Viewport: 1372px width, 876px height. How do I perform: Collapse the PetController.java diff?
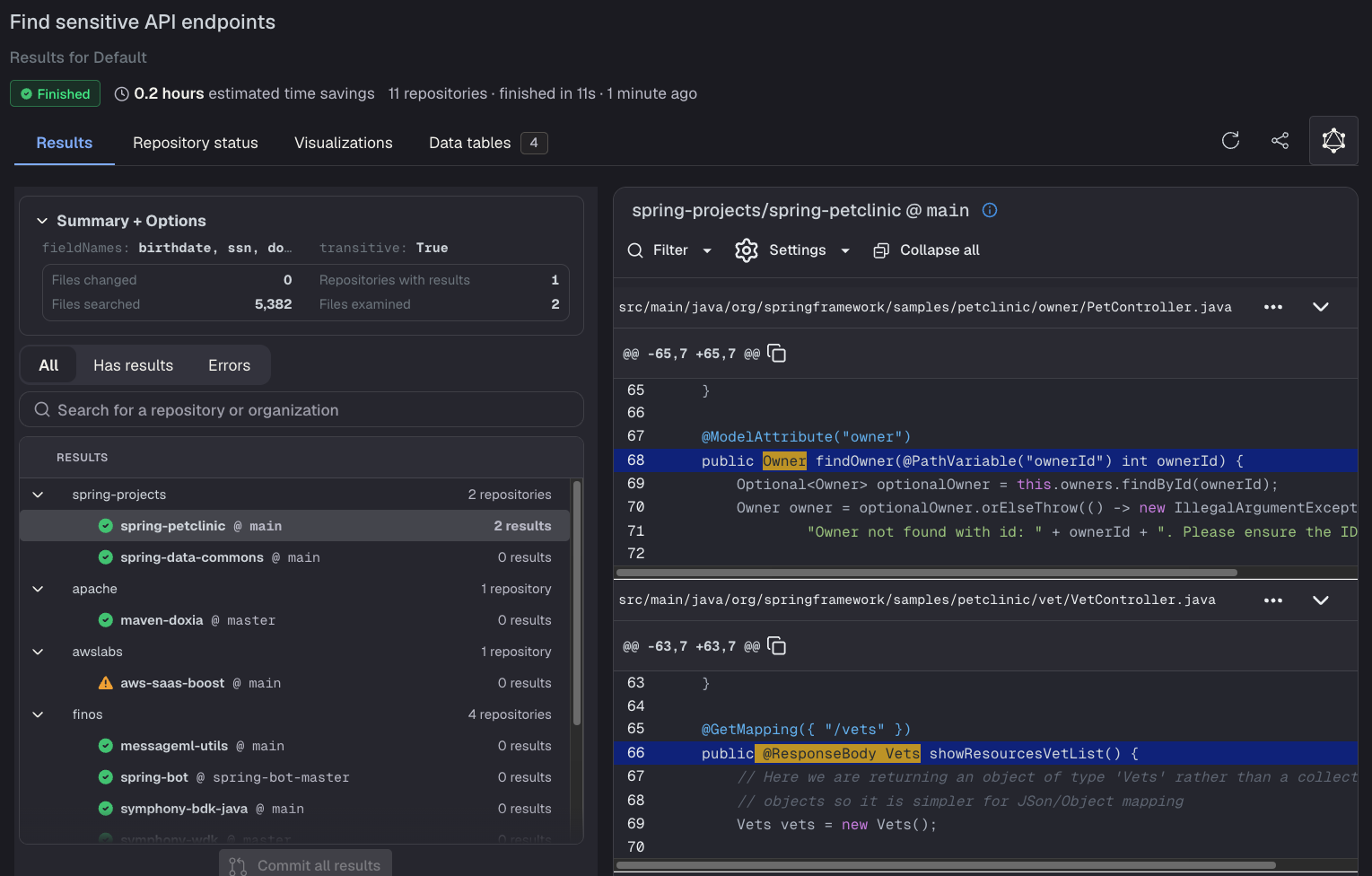pos(1321,307)
